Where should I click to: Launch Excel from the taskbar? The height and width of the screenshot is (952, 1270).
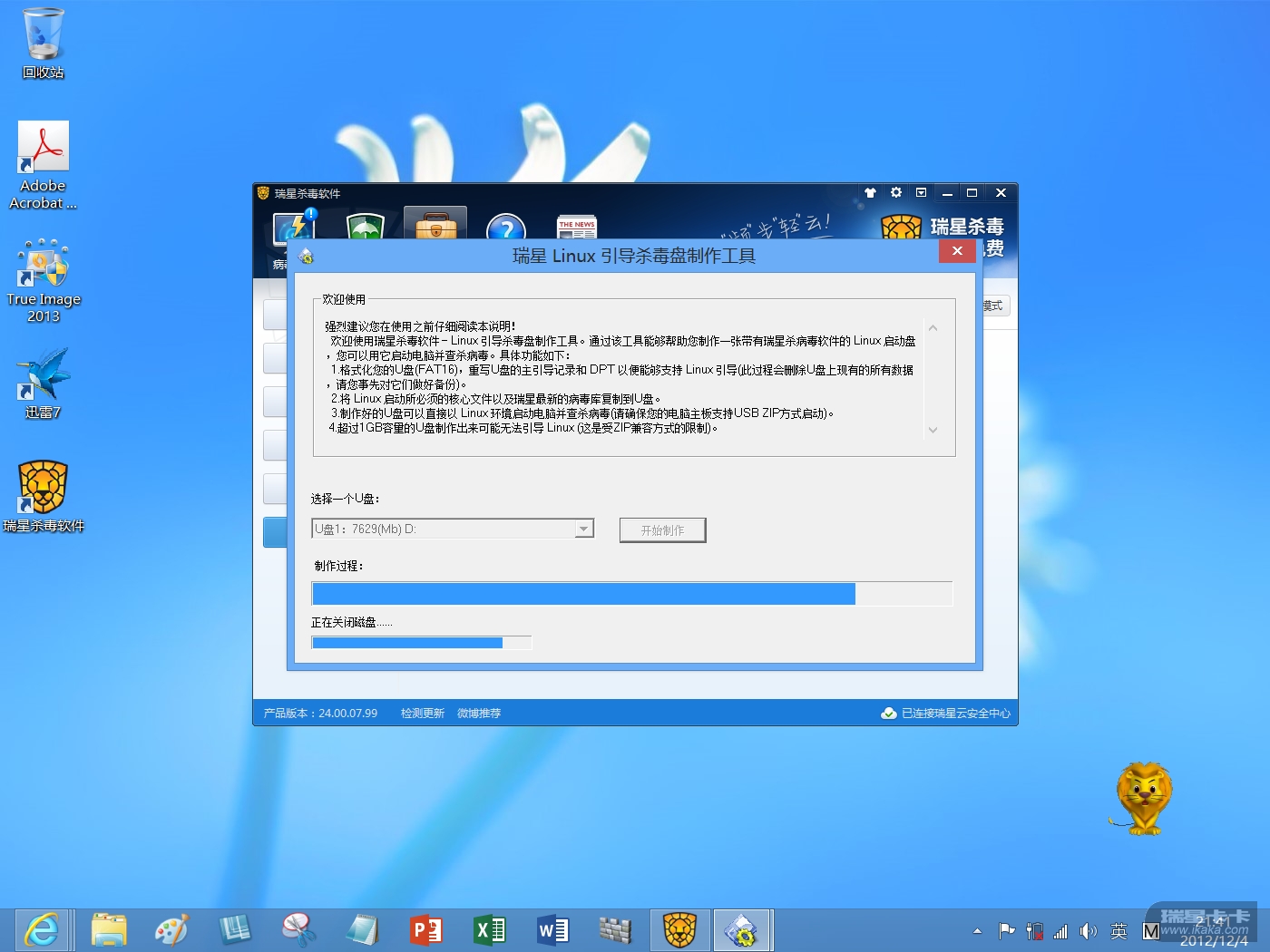(489, 930)
